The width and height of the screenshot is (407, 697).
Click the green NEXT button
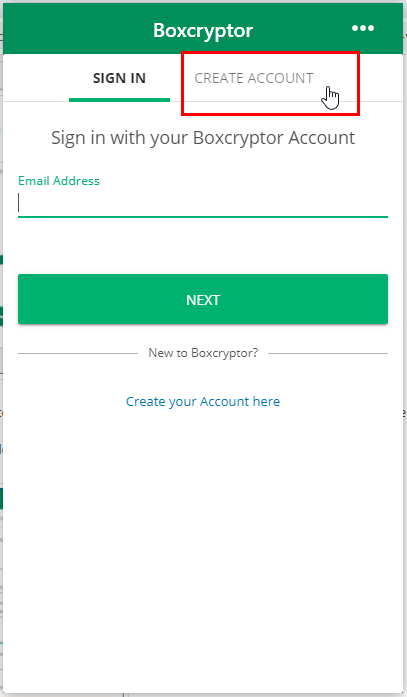203,299
